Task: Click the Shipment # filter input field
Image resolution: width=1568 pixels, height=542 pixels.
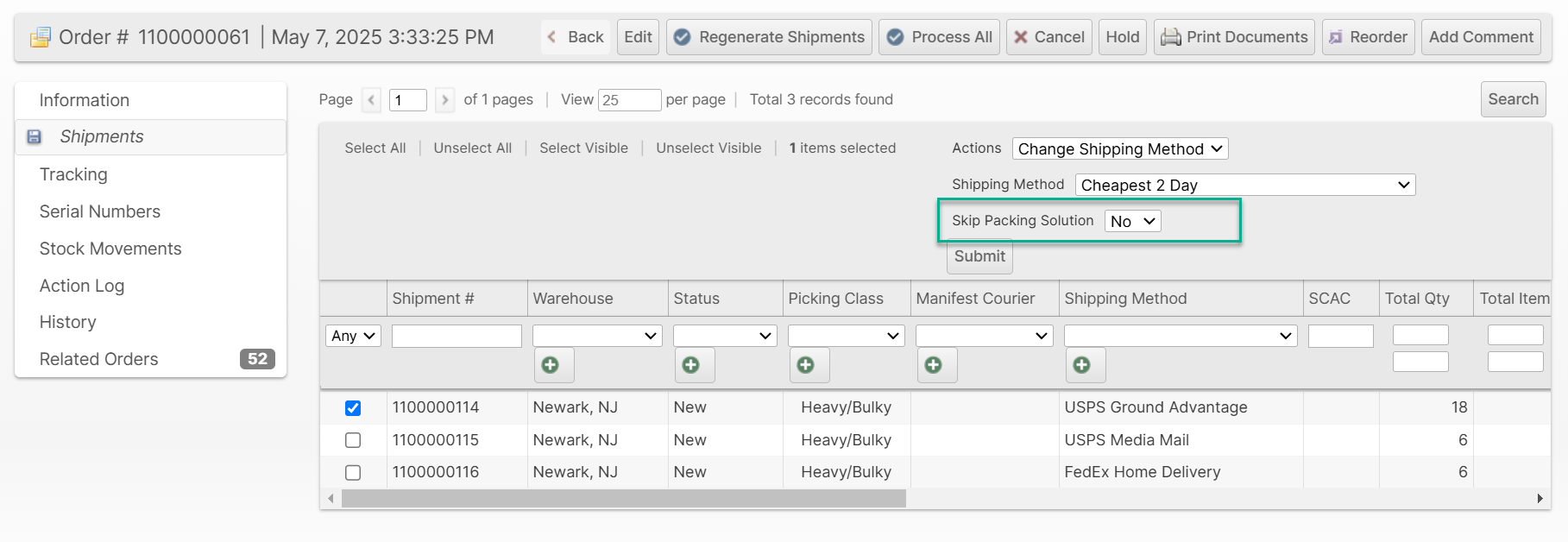Action: (457, 337)
